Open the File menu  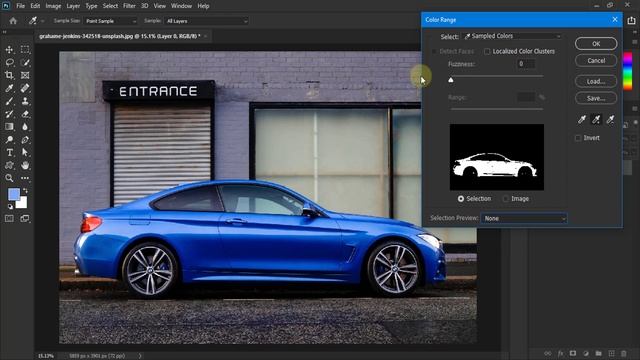click(20, 6)
